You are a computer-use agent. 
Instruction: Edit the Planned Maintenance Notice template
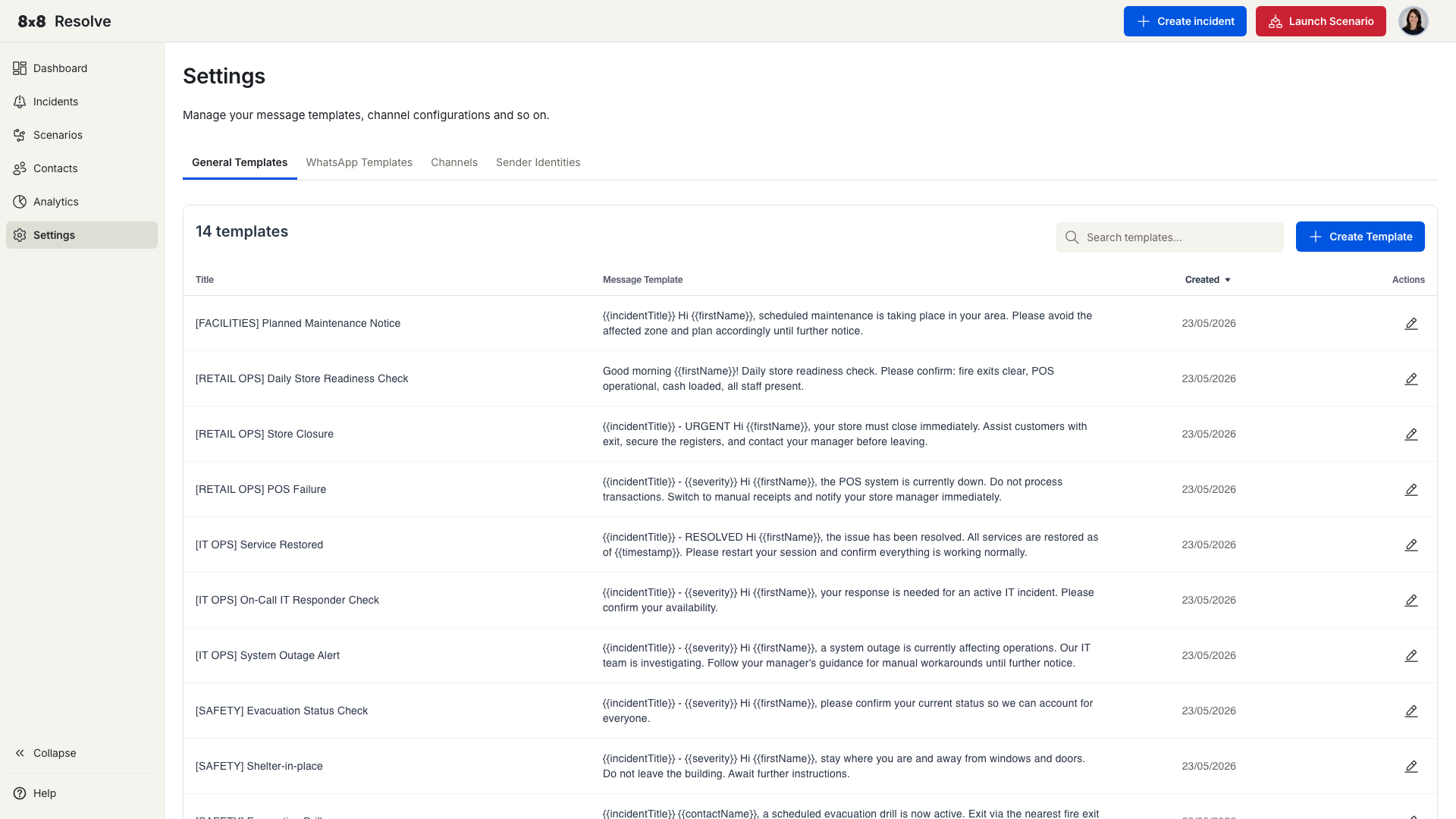[1410, 323]
